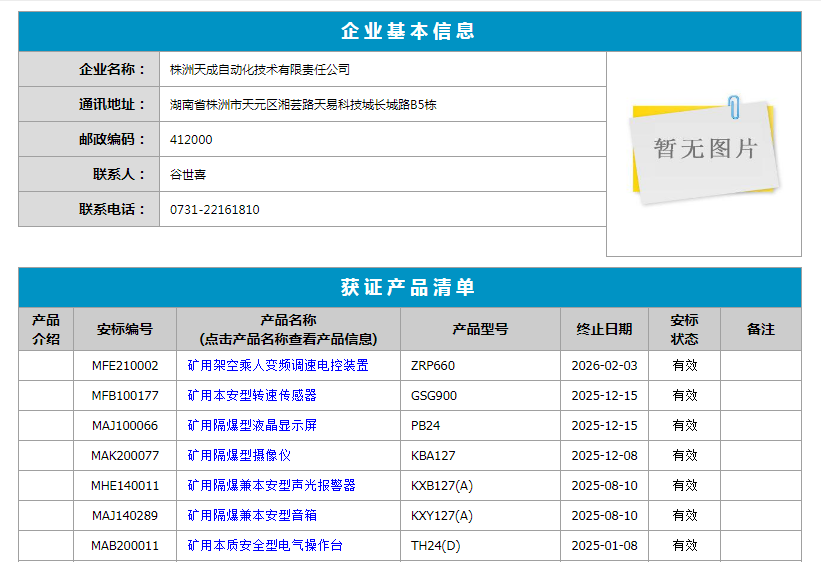The width and height of the screenshot is (821, 562).
Task: Select product model GSG900
Action: (x=434, y=395)
